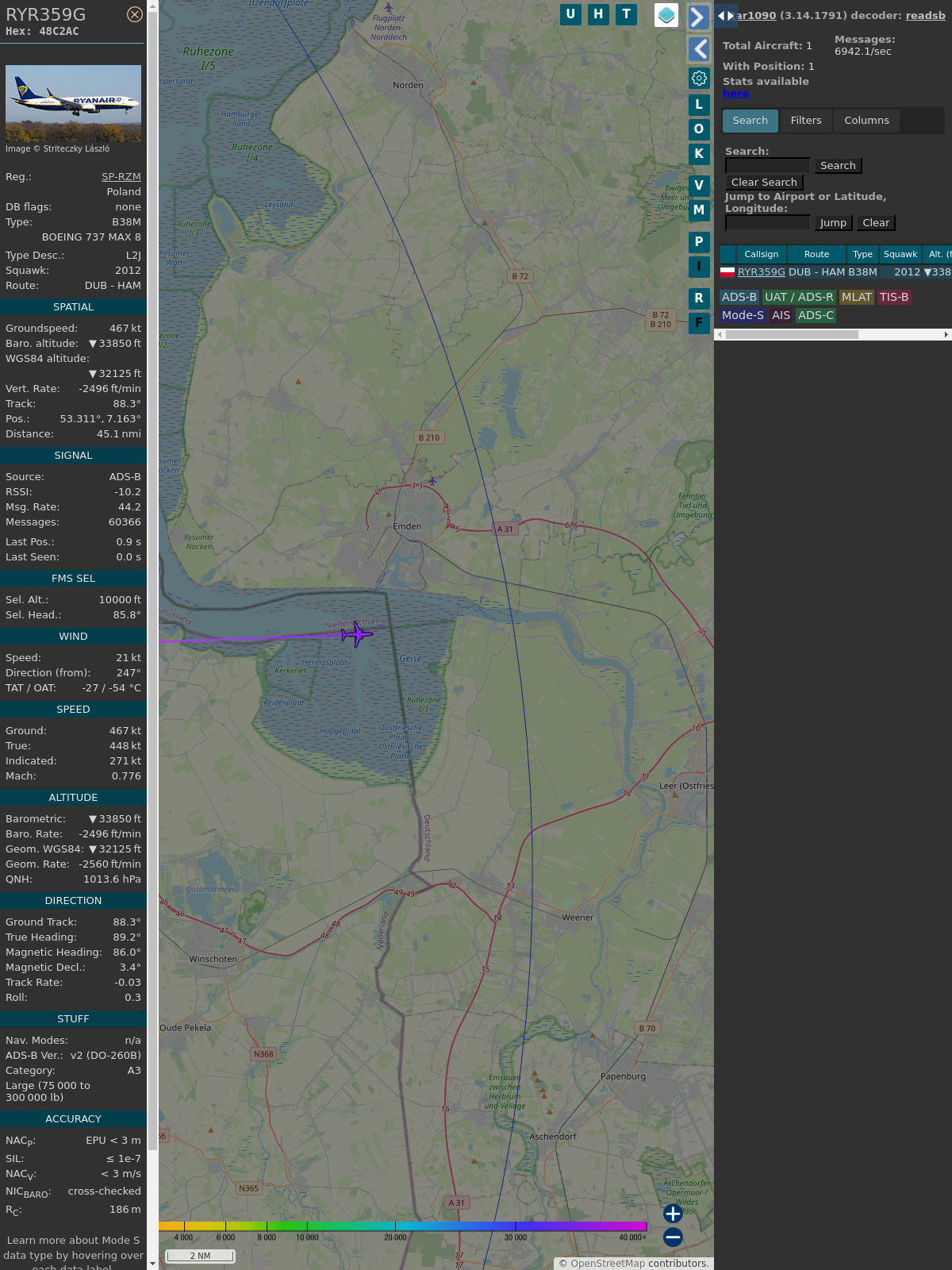
Task: Toggle the UAT / ADS-R source legend
Action: click(799, 297)
